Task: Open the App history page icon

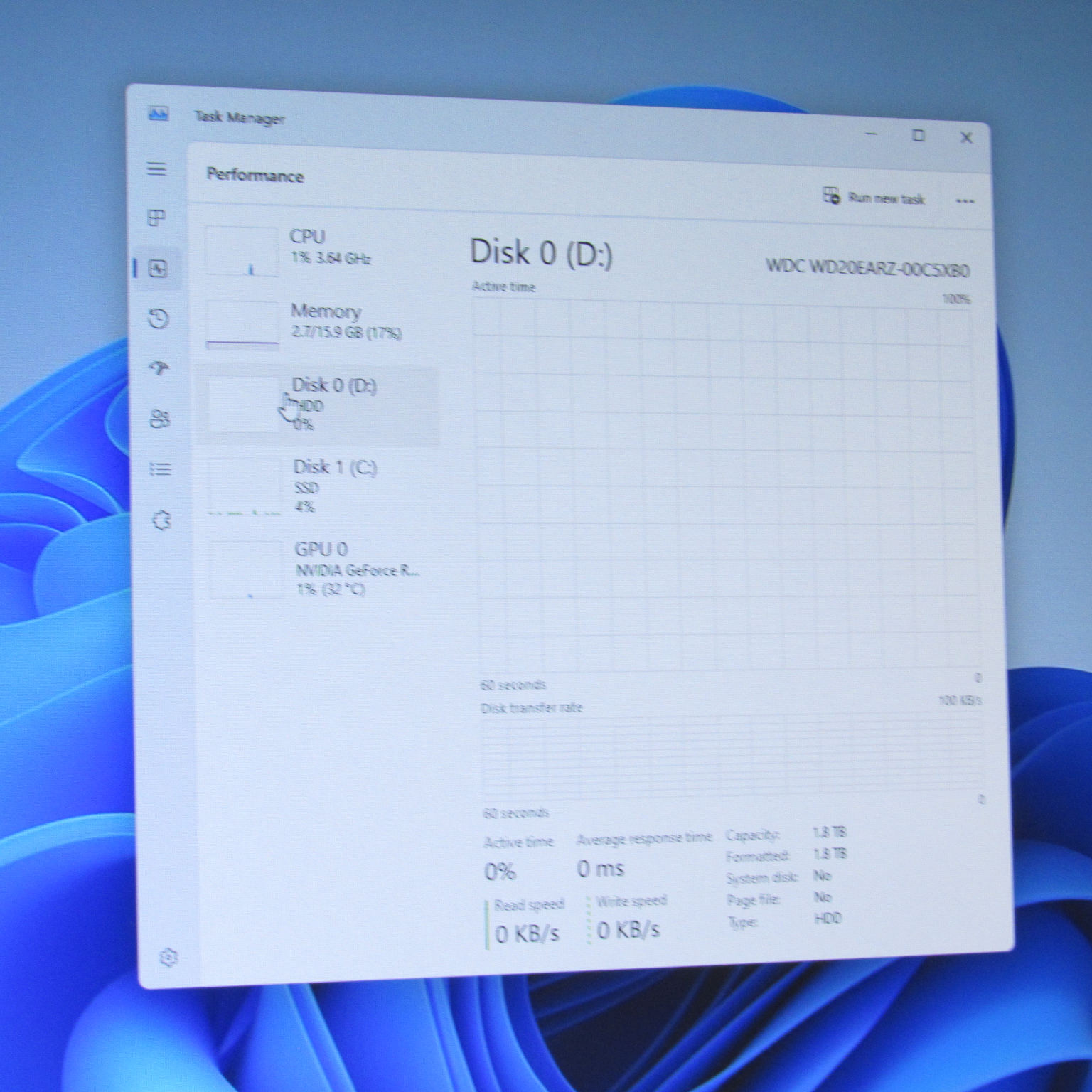Action: (159, 318)
